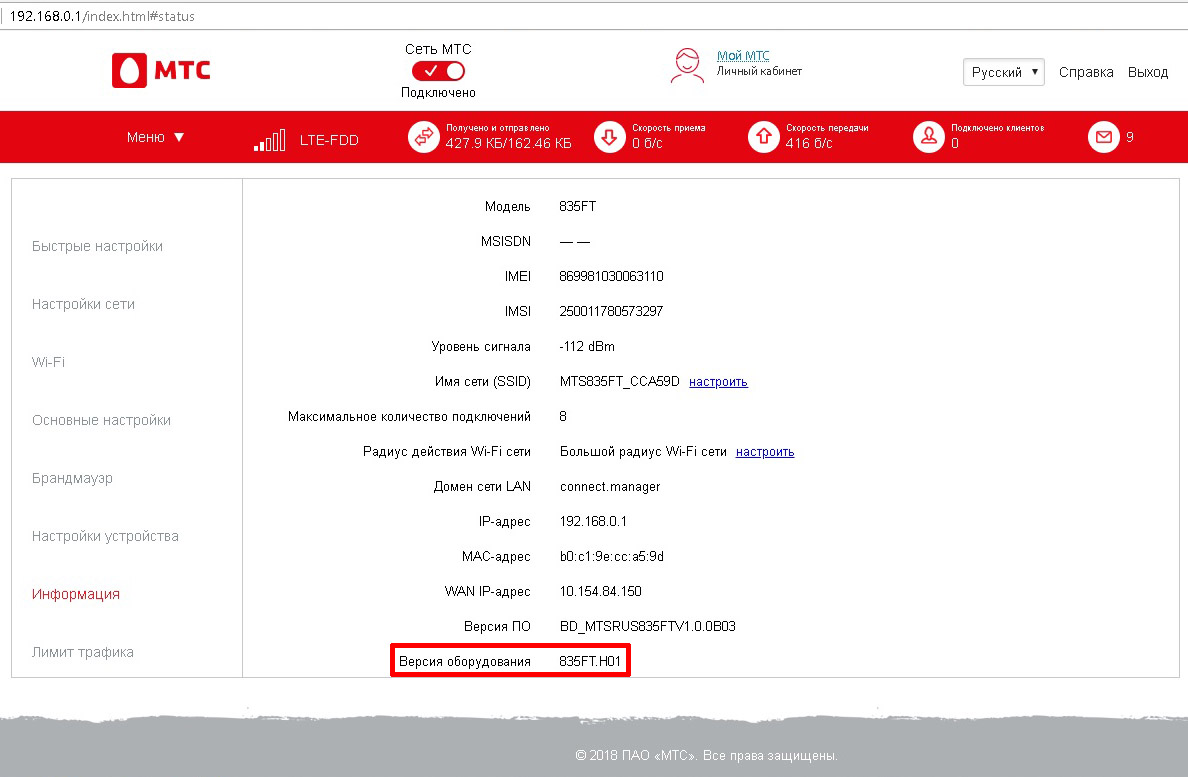The width and height of the screenshot is (1188, 777).
Task: Expand the Меню dropdown
Action: tap(155, 137)
